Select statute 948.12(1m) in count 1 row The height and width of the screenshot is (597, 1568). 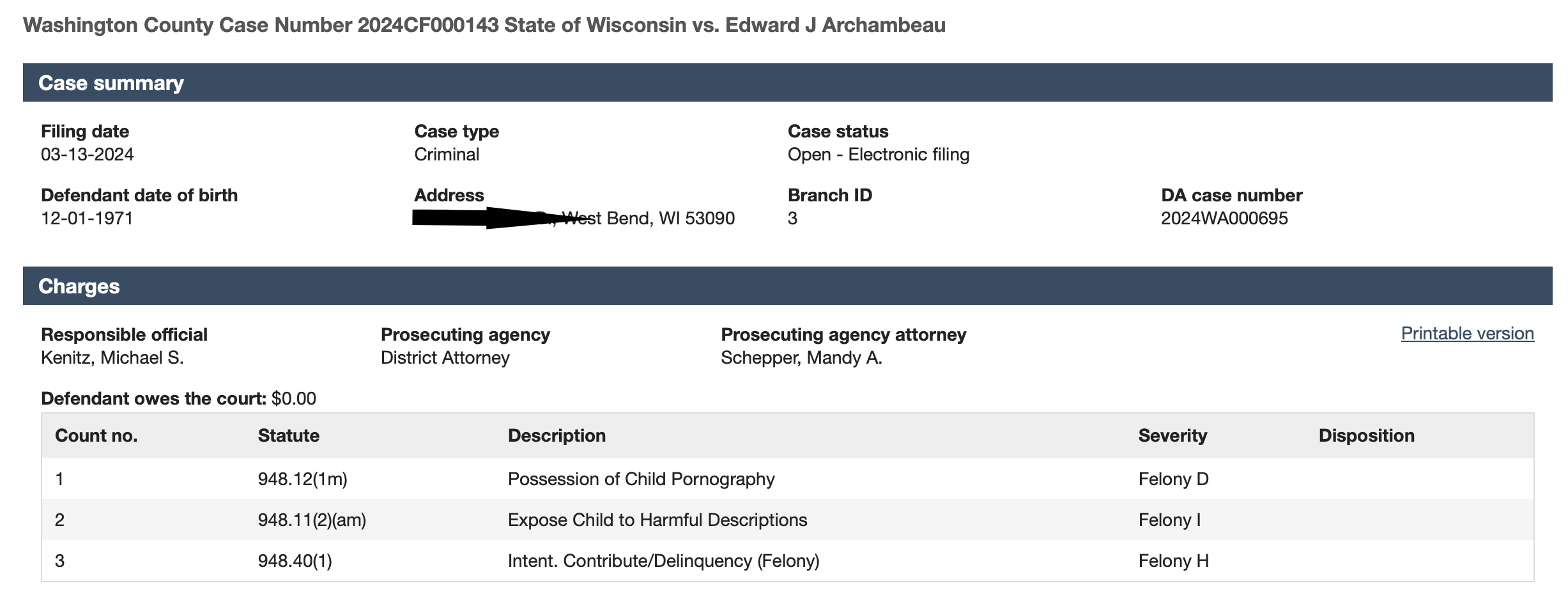click(303, 479)
